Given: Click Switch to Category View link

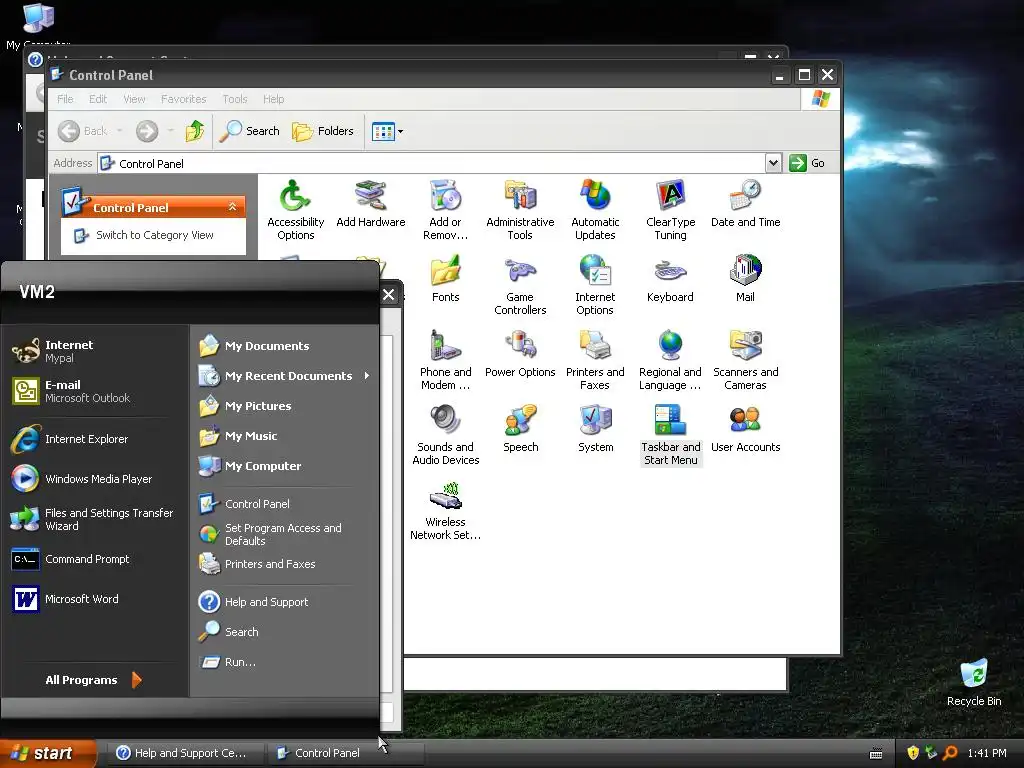Looking at the screenshot, I should click(x=154, y=235).
